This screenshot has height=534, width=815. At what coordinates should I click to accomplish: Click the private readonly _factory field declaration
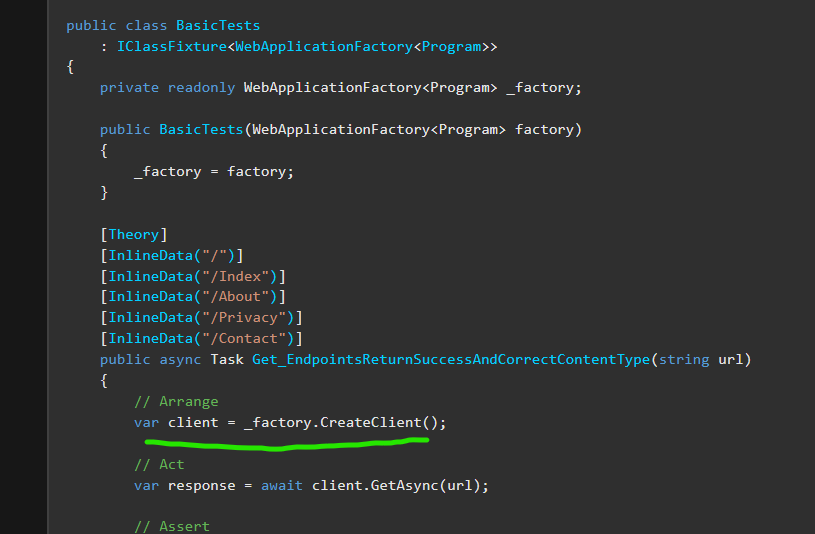click(341, 87)
